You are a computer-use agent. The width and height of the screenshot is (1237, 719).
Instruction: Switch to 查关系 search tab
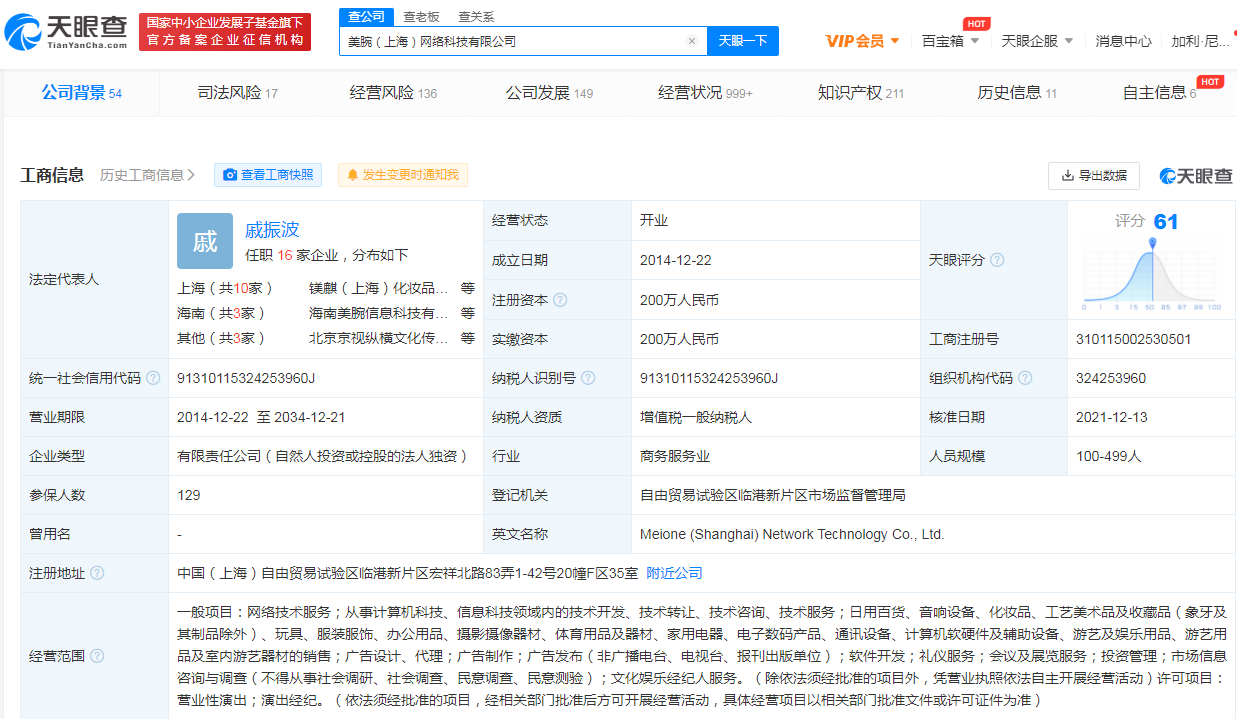[x=476, y=17]
